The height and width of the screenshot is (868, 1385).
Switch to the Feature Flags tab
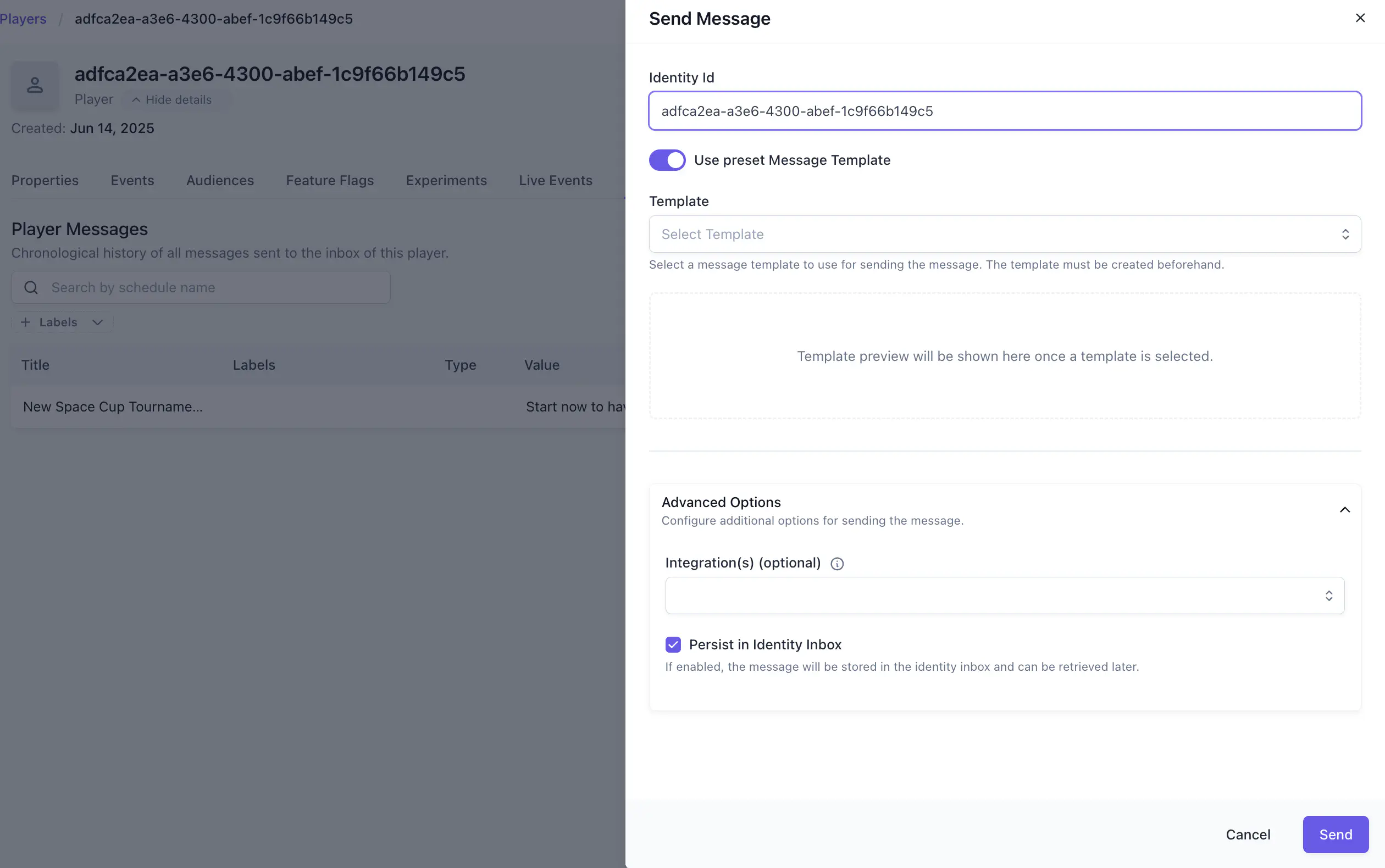pos(330,180)
